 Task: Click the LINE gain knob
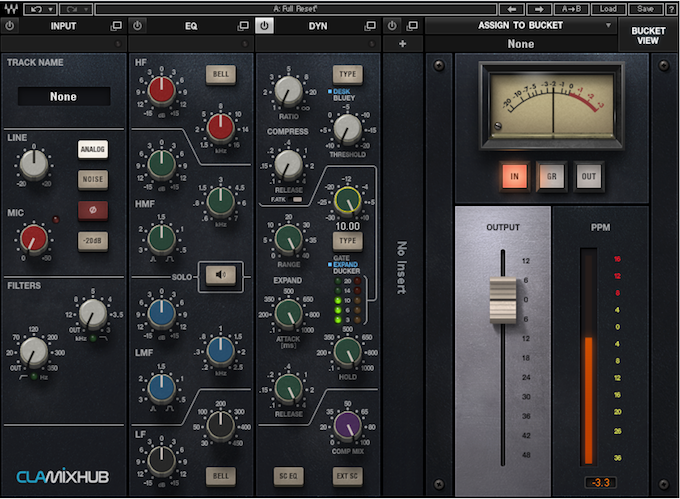pos(34,165)
